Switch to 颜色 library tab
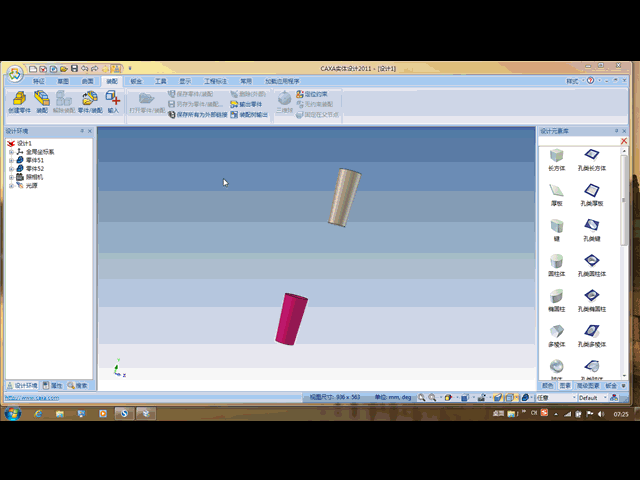Screen dimensions: 640x480 tap(547, 386)
